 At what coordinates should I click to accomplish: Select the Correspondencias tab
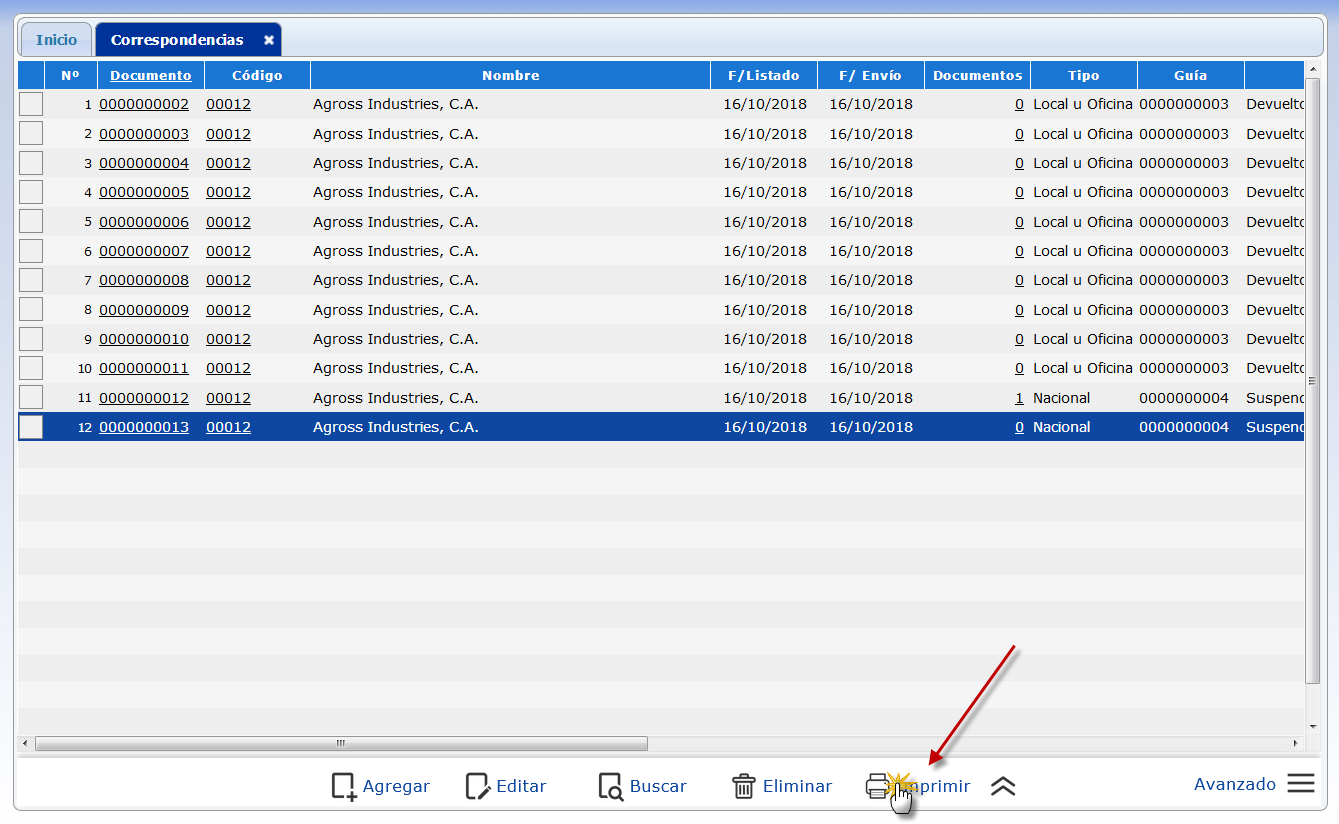177,40
